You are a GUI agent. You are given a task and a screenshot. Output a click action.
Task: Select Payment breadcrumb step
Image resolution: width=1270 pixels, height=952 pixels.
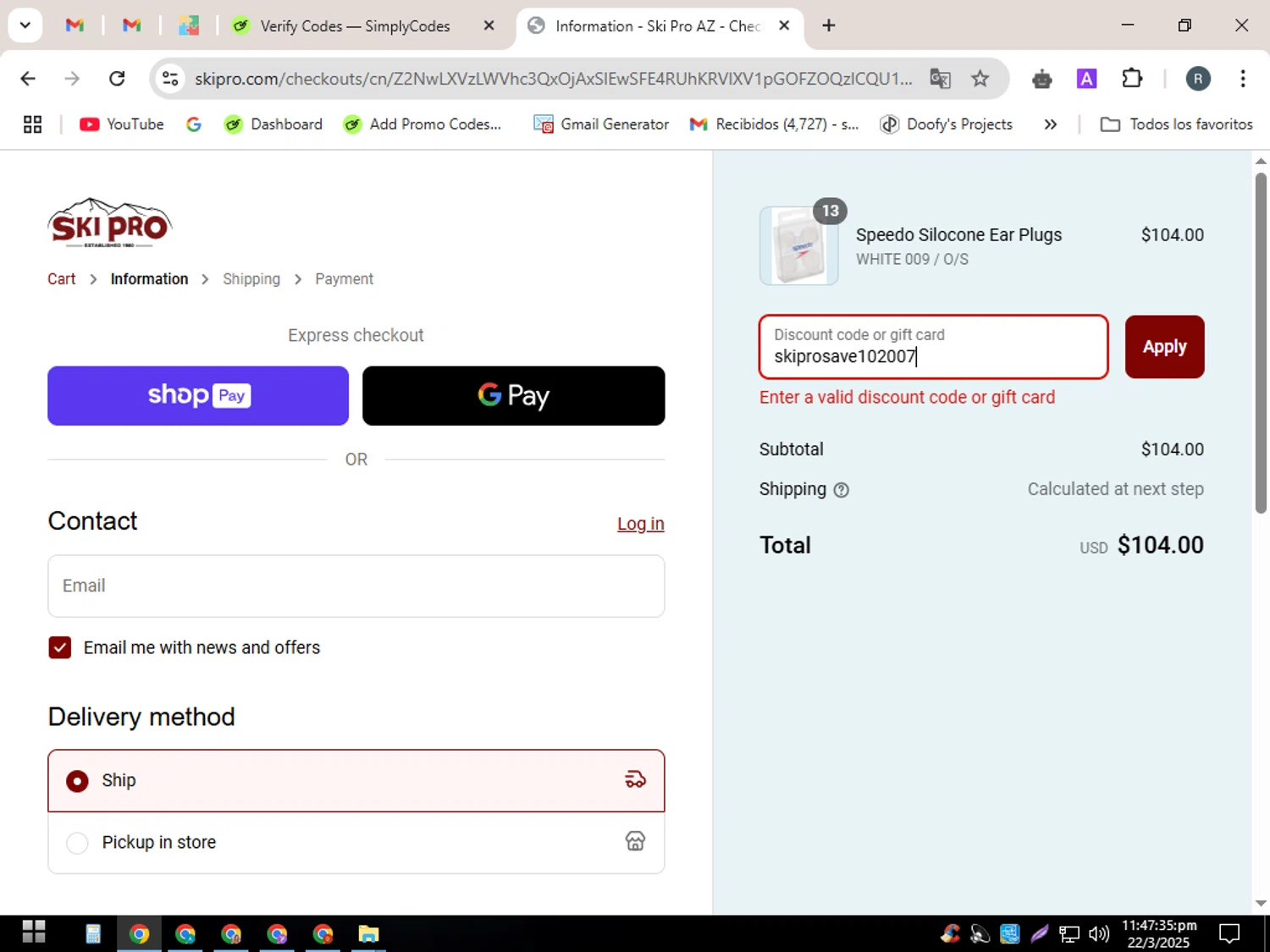[x=344, y=279]
